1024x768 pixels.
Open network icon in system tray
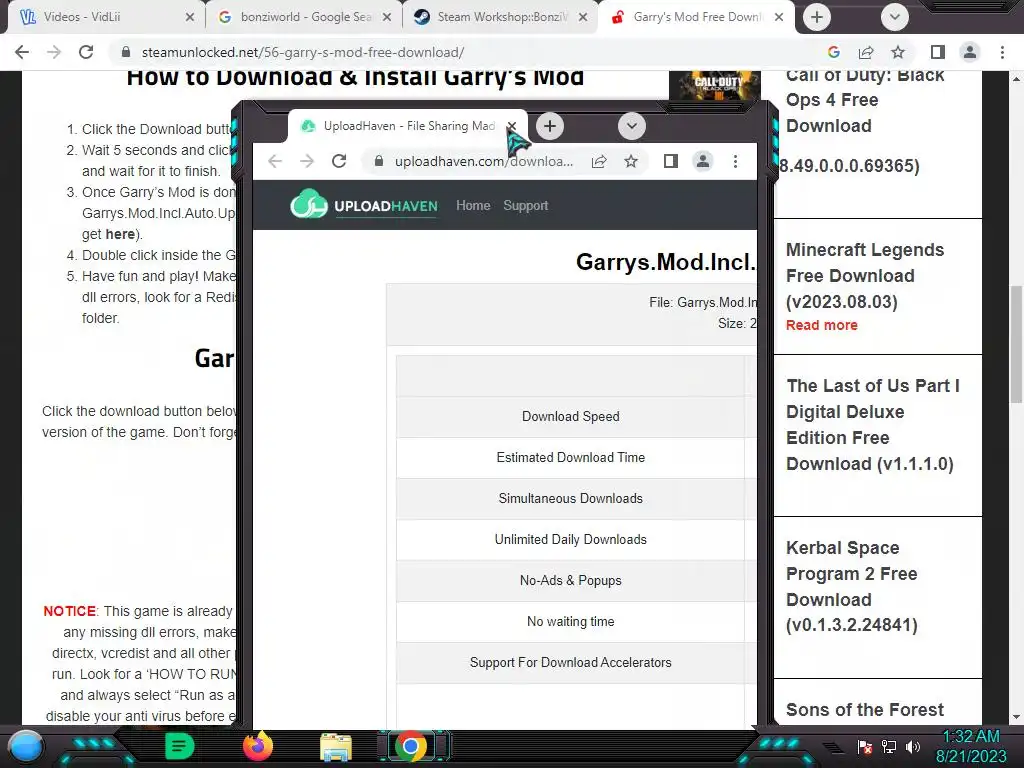(x=889, y=746)
